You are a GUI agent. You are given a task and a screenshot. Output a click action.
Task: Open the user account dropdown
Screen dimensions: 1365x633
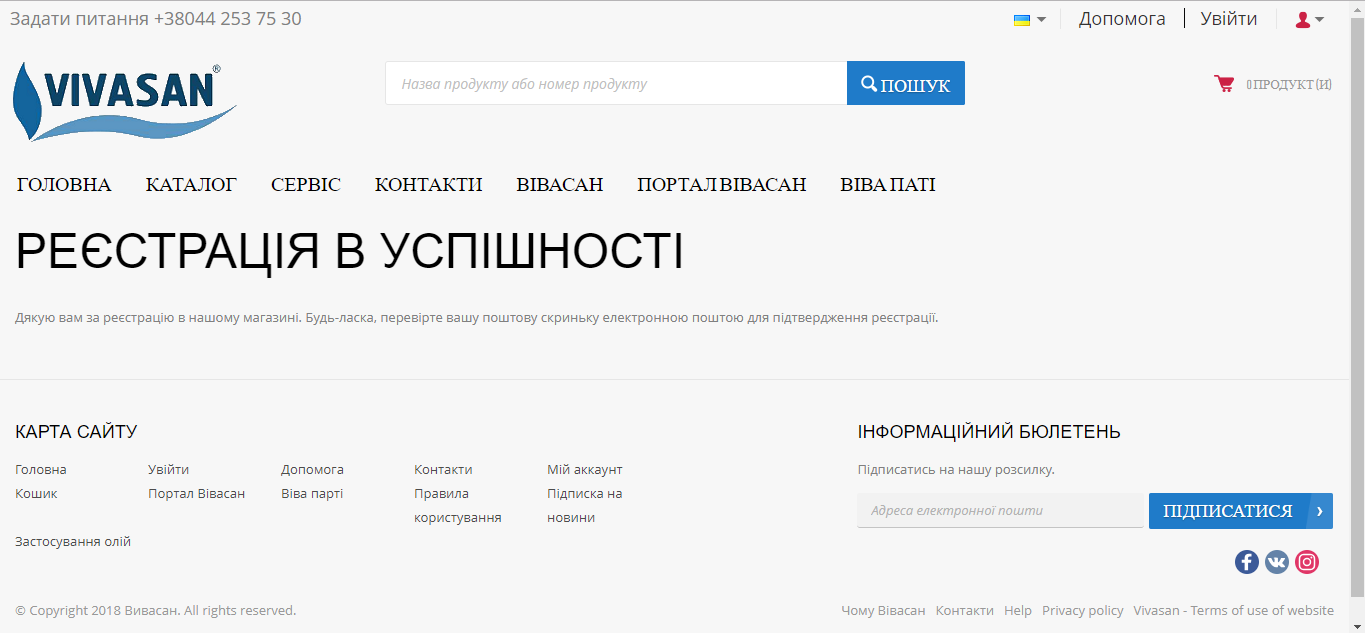click(1309, 20)
